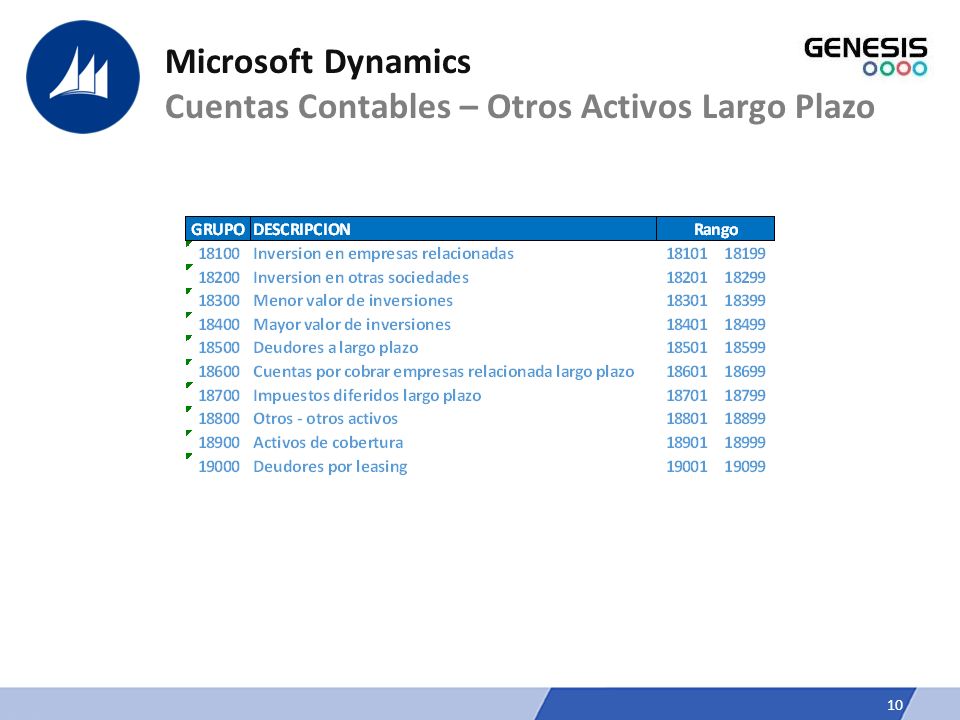This screenshot has height=720, width=960.
Task: Click range start value 18201
Action: pos(686,277)
